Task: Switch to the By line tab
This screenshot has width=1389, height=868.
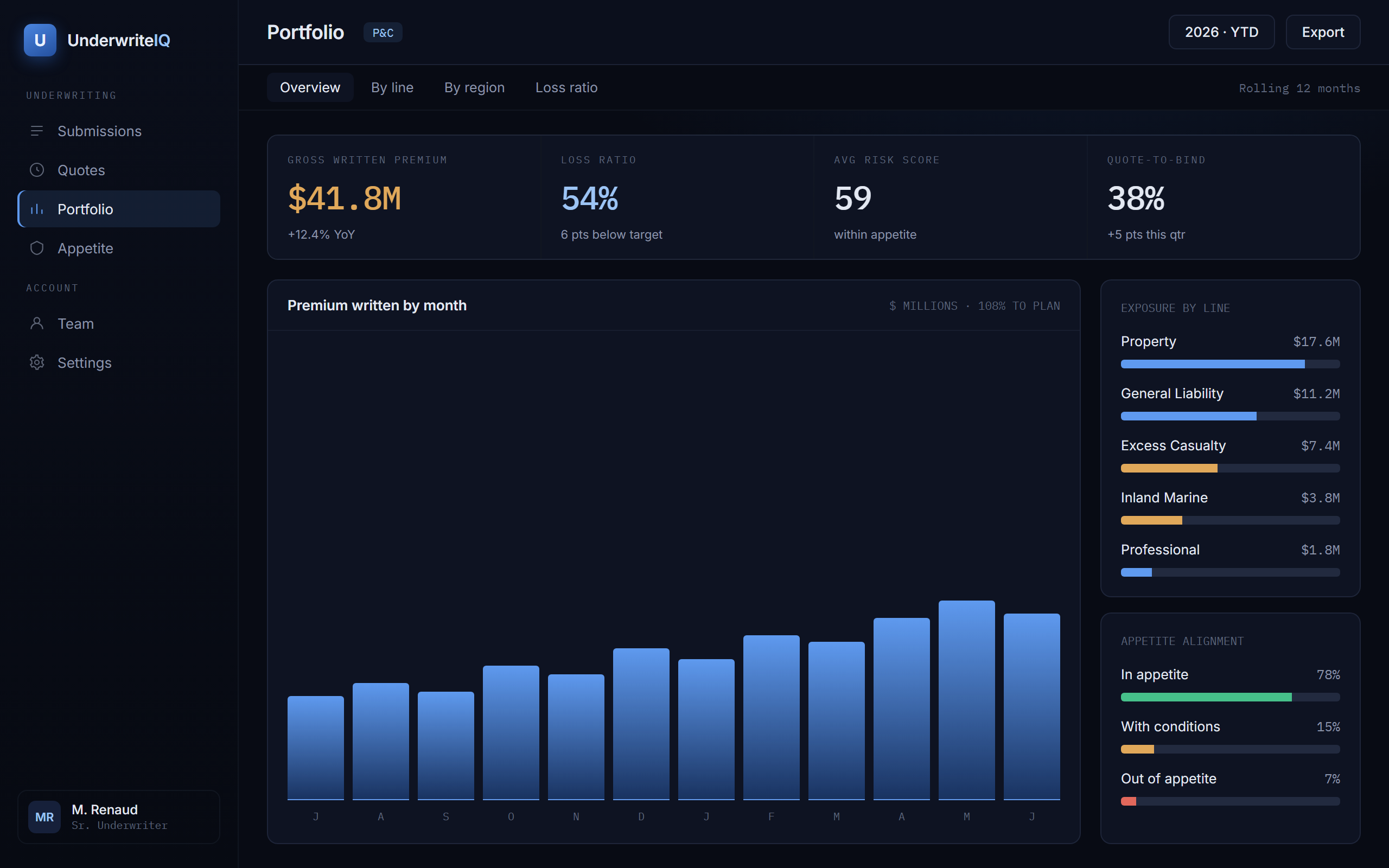Action: pos(392,87)
